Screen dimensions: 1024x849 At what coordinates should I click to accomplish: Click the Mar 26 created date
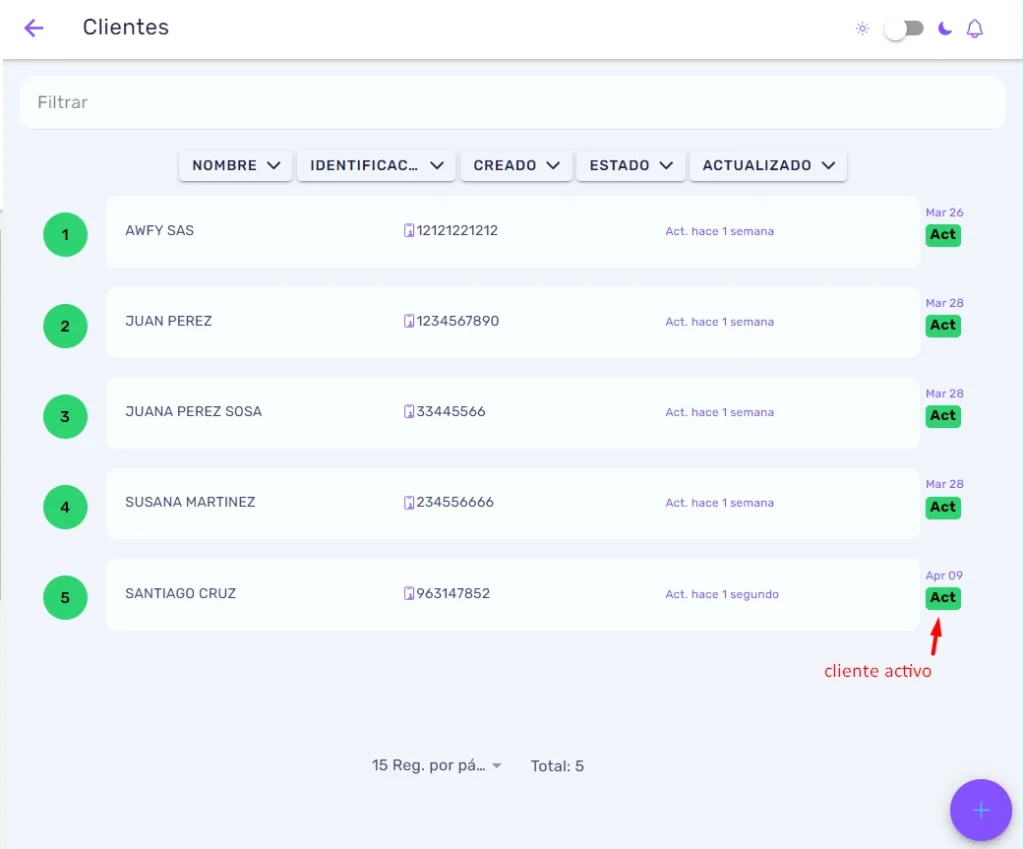944,212
